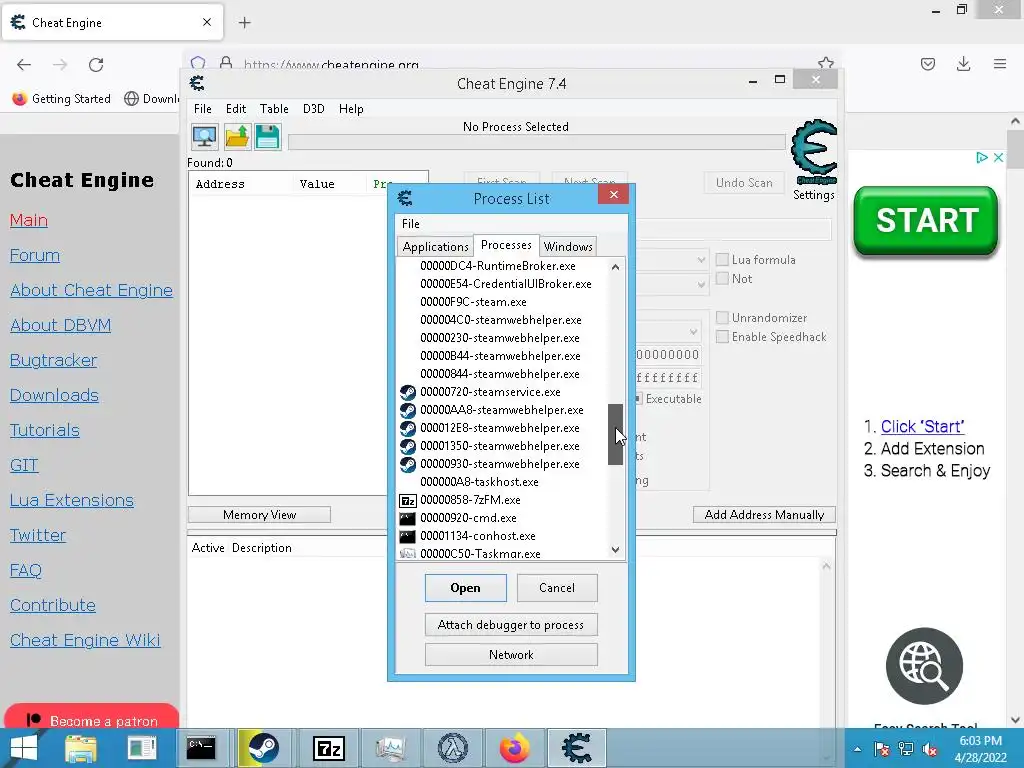Click process list scroll up arrow

click(x=615, y=266)
